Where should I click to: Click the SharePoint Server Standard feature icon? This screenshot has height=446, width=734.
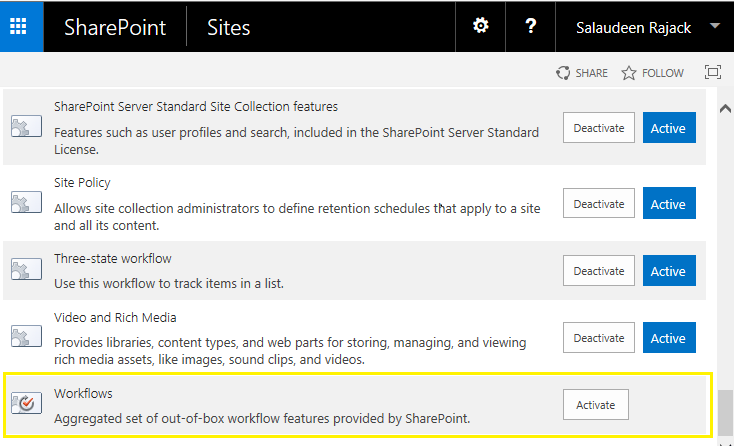pyautogui.click(x=26, y=126)
